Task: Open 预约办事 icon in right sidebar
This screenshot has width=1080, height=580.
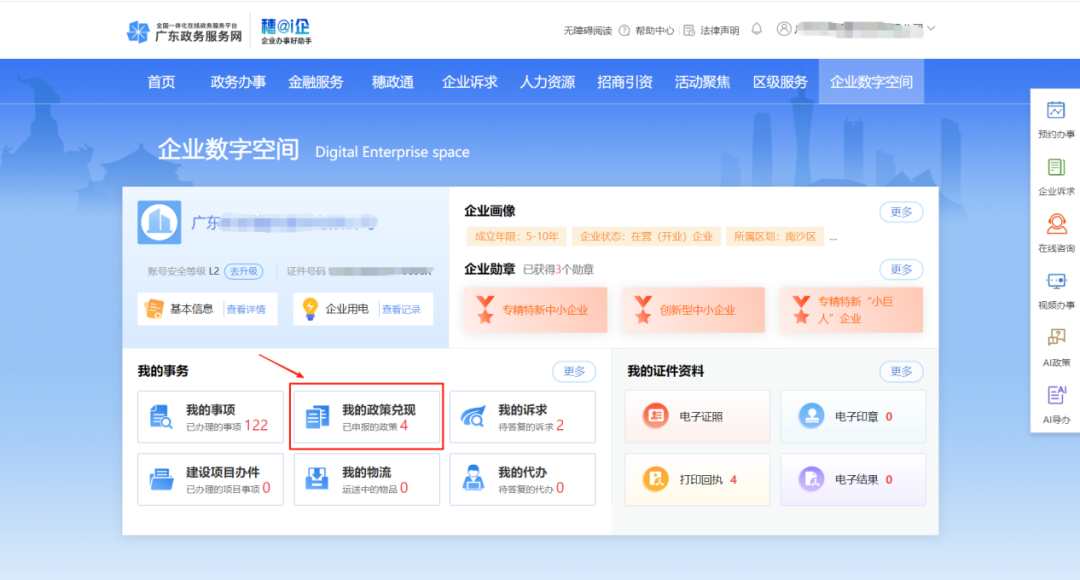Action: tap(1056, 111)
